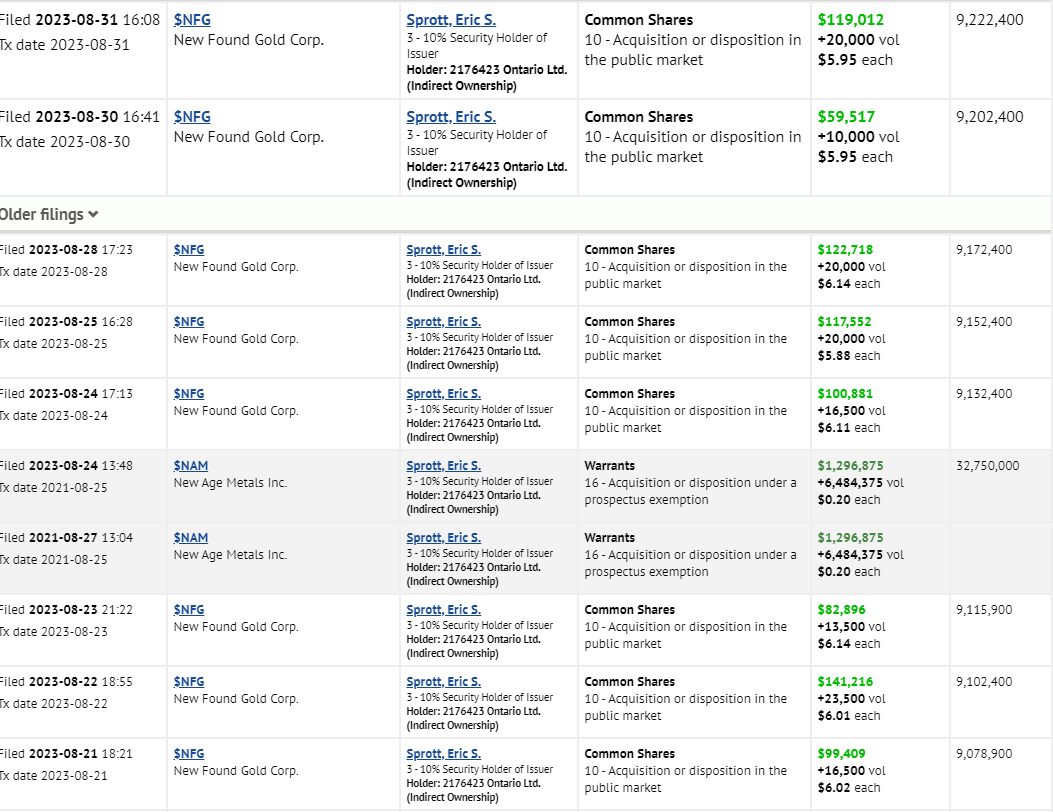Open $NFG link in 2023-08-24 17:13 filing row
The width and height of the screenshot is (1053, 812).
point(189,394)
